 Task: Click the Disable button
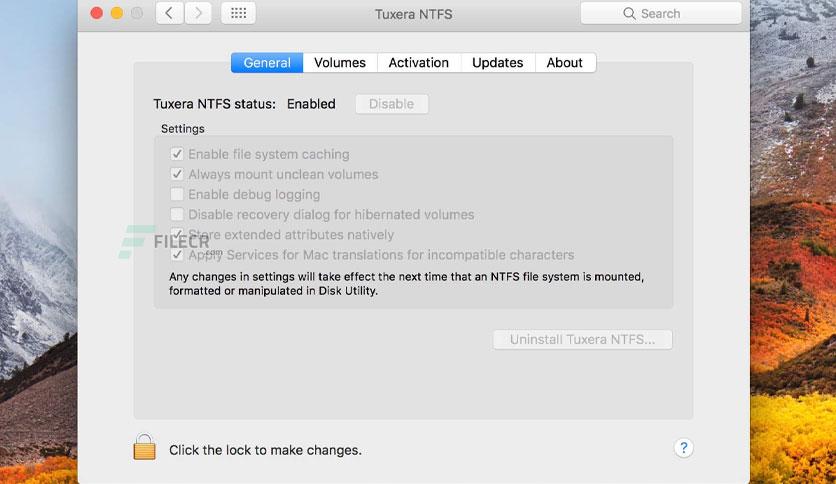tap(392, 104)
